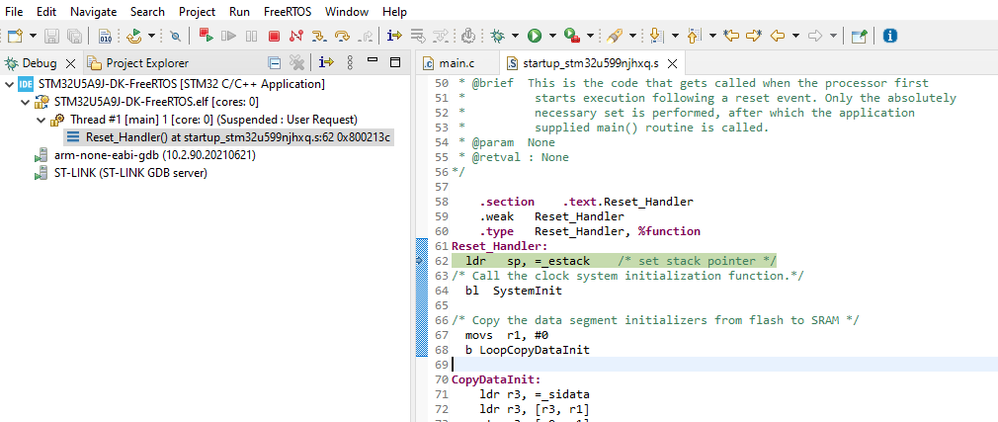The image size is (998, 422).
Task: Toggle Instruction Stepping Mode in main toolbar
Action: [x=395, y=36]
